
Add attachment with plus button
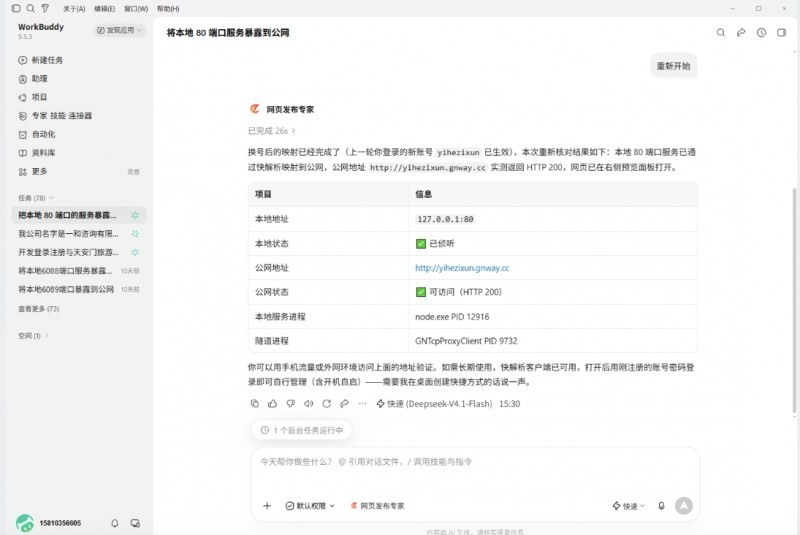tap(267, 506)
